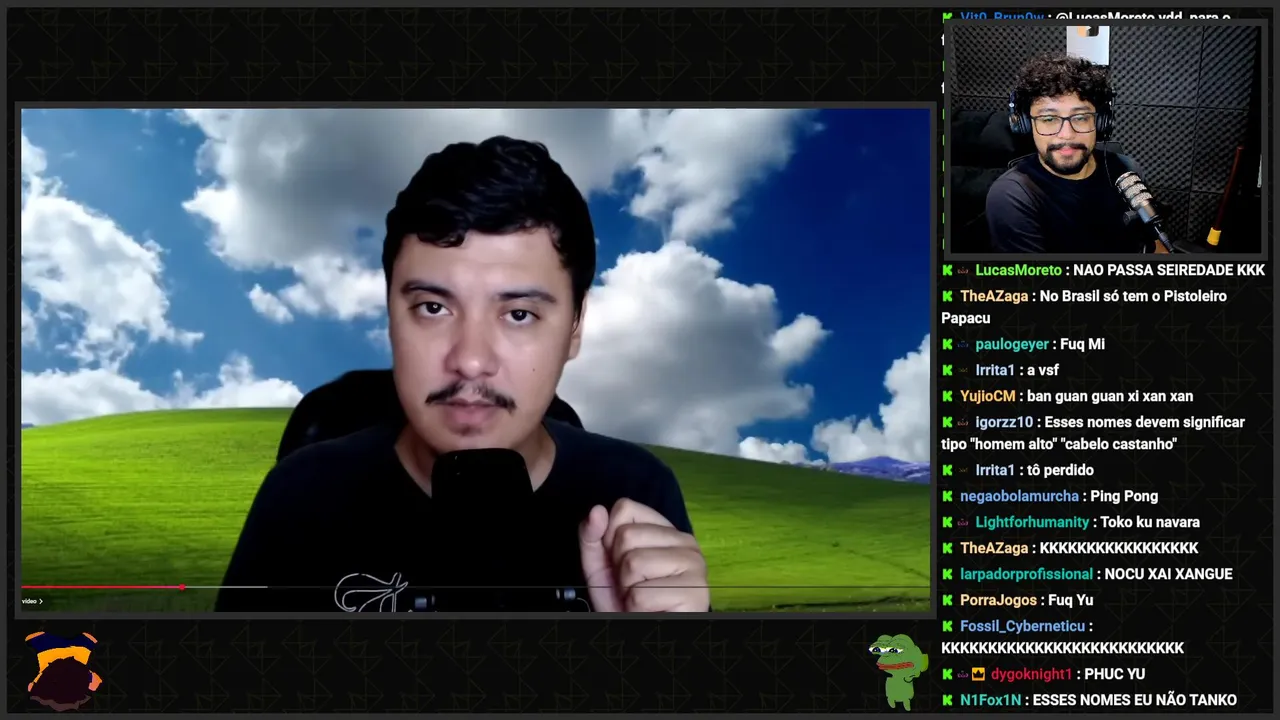Click the message 'ESSES NOMES EU NÃO TANKO'

tap(1135, 700)
